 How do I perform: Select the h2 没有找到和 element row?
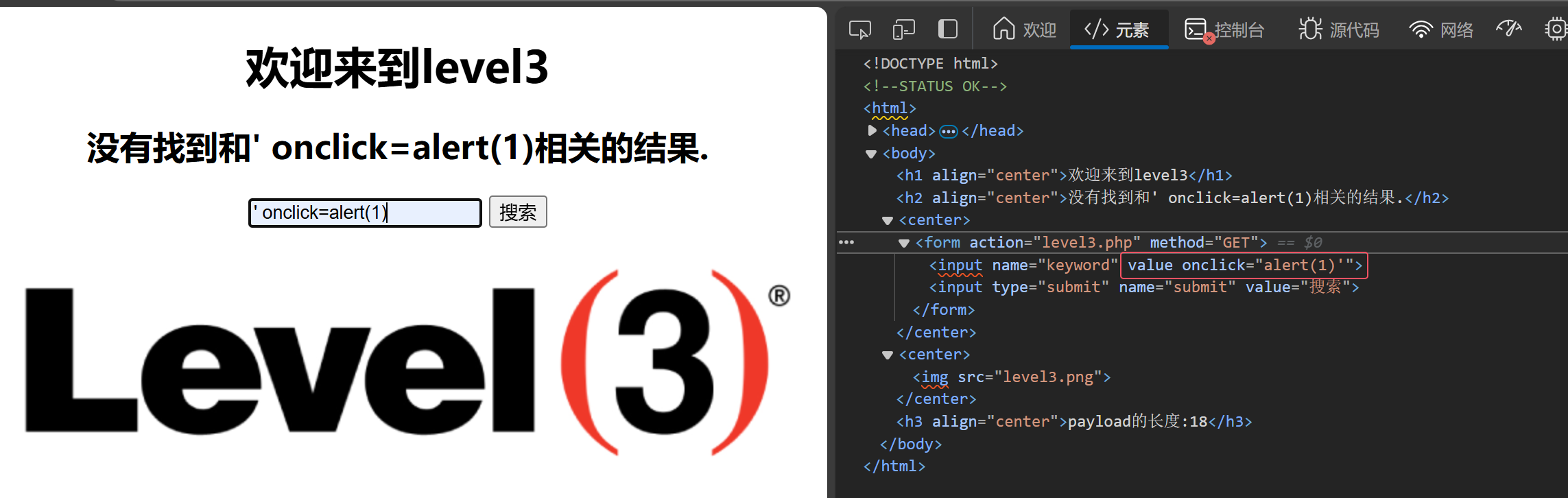tap(1172, 198)
